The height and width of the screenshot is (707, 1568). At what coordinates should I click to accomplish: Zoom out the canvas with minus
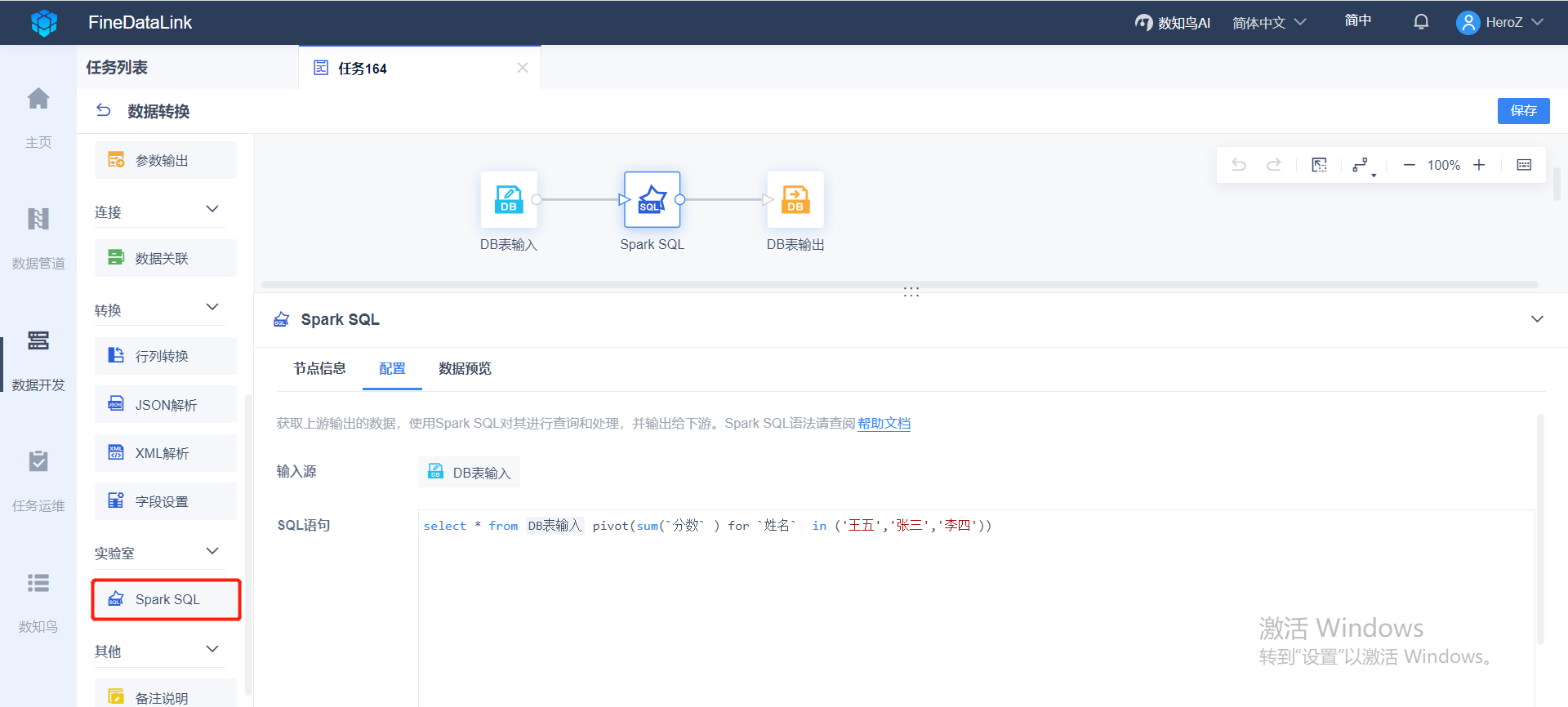[1409, 165]
